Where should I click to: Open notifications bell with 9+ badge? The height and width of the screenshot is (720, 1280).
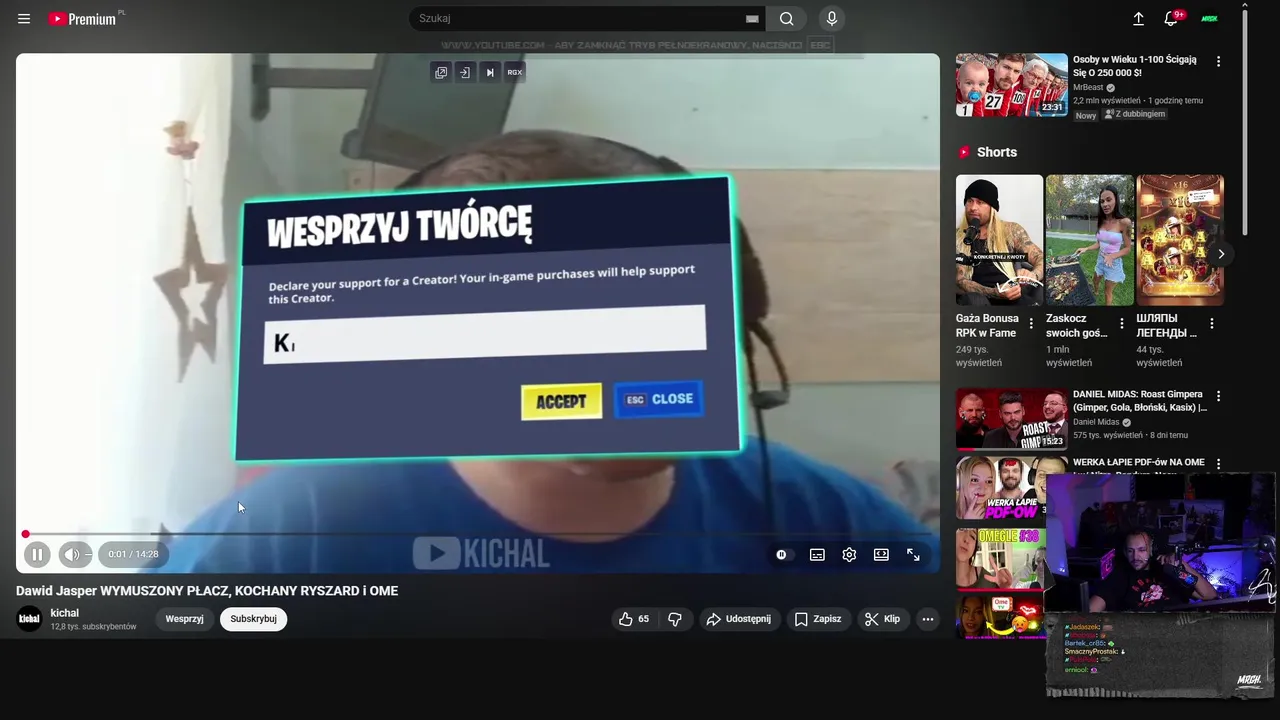[x=1172, y=18]
